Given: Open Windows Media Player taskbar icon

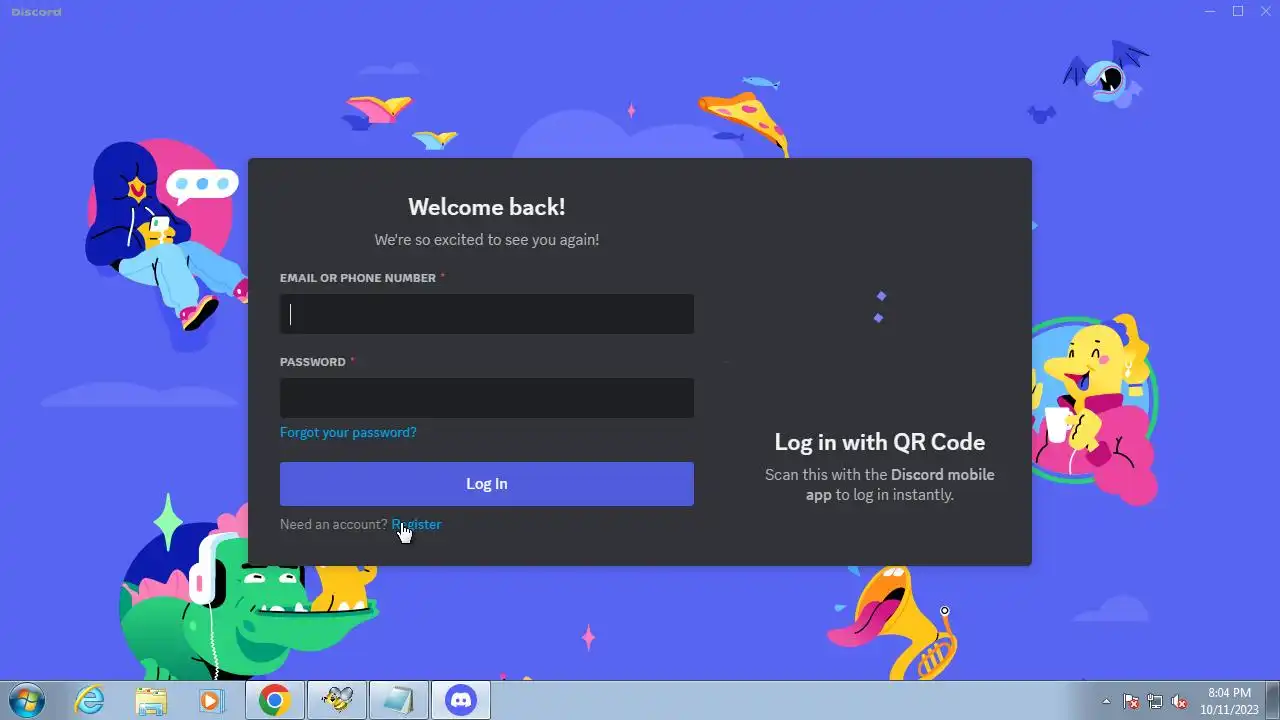Looking at the screenshot, I should coord(212,700).
